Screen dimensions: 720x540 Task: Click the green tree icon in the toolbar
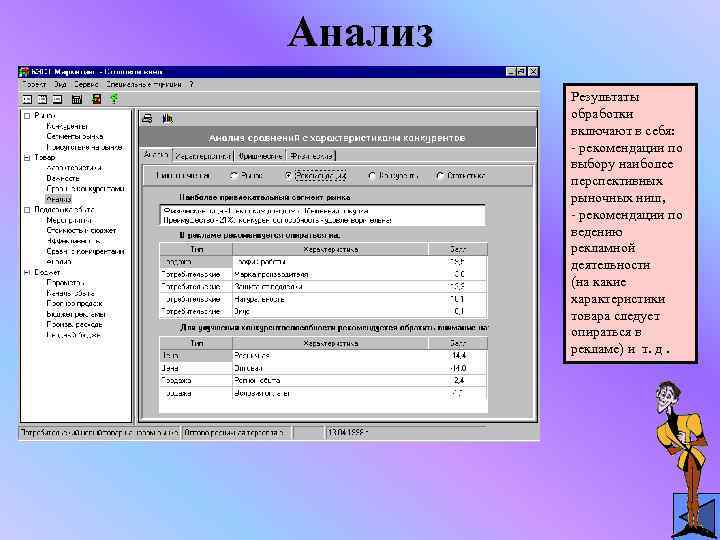[x=114, y=99]
